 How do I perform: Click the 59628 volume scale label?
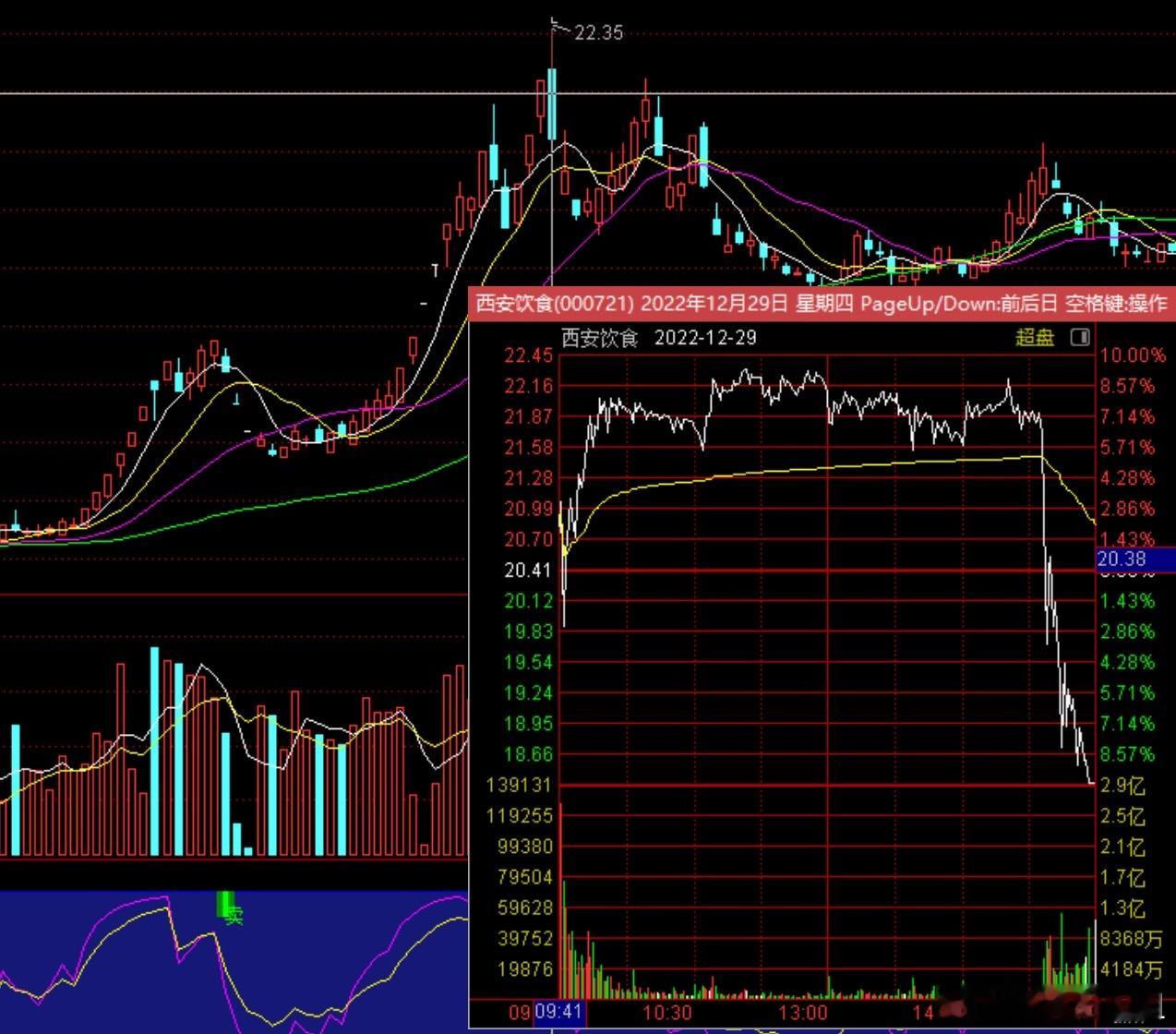[523, 908]
